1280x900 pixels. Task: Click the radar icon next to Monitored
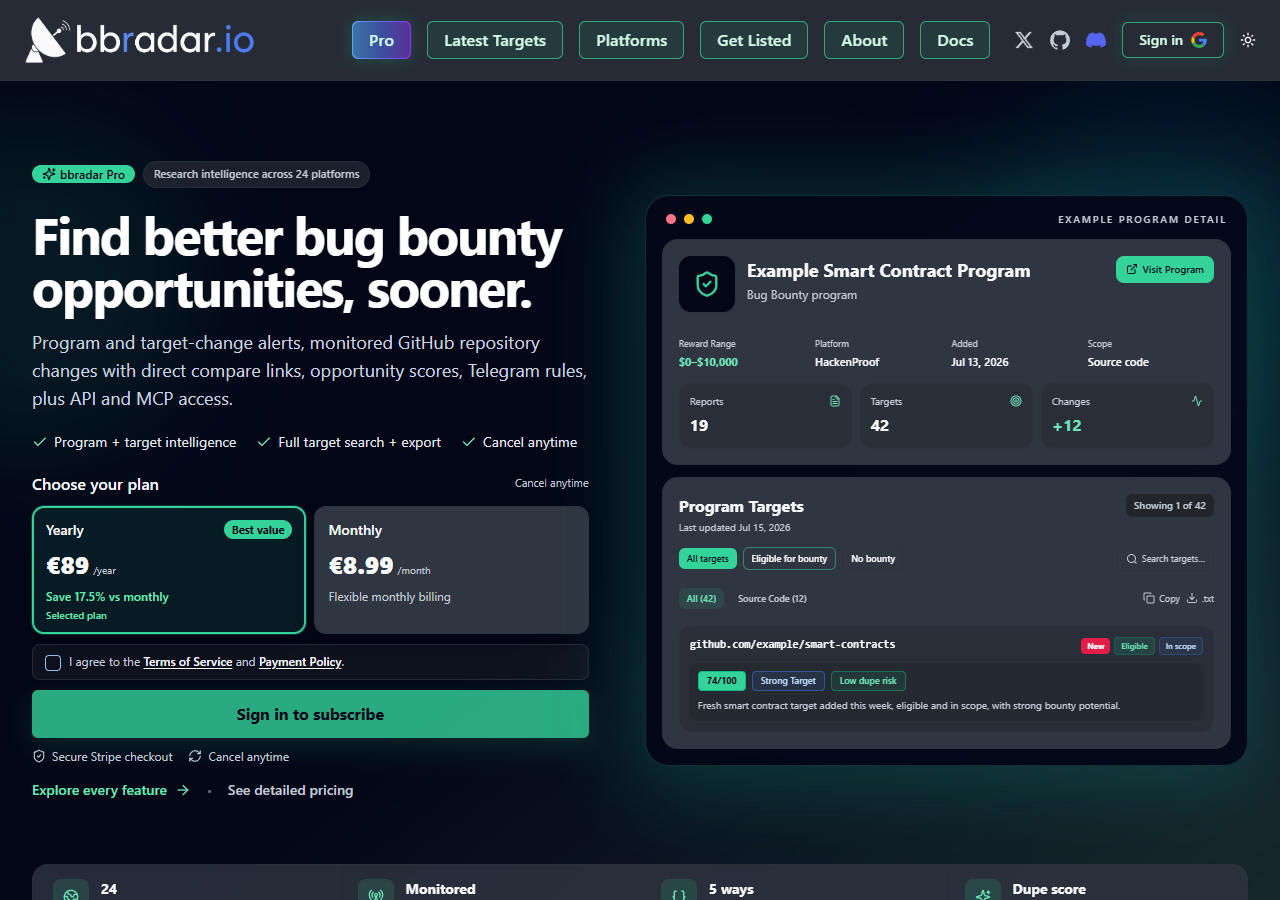click(x=376, y=893)
